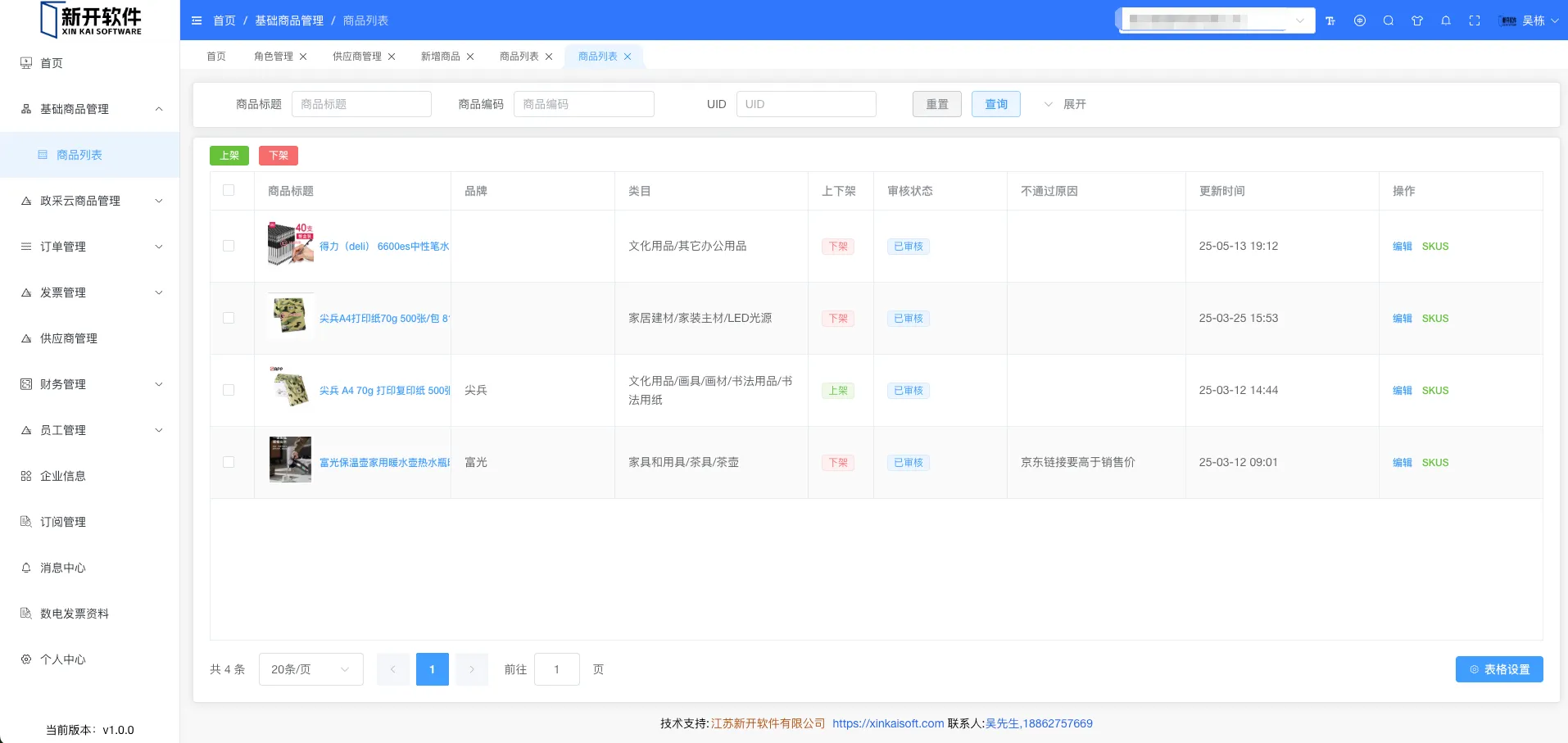The height and width of the screenshot is (743, 1568).
Task: Click the search magnifier icon in header
Action: pos(1389,20)
